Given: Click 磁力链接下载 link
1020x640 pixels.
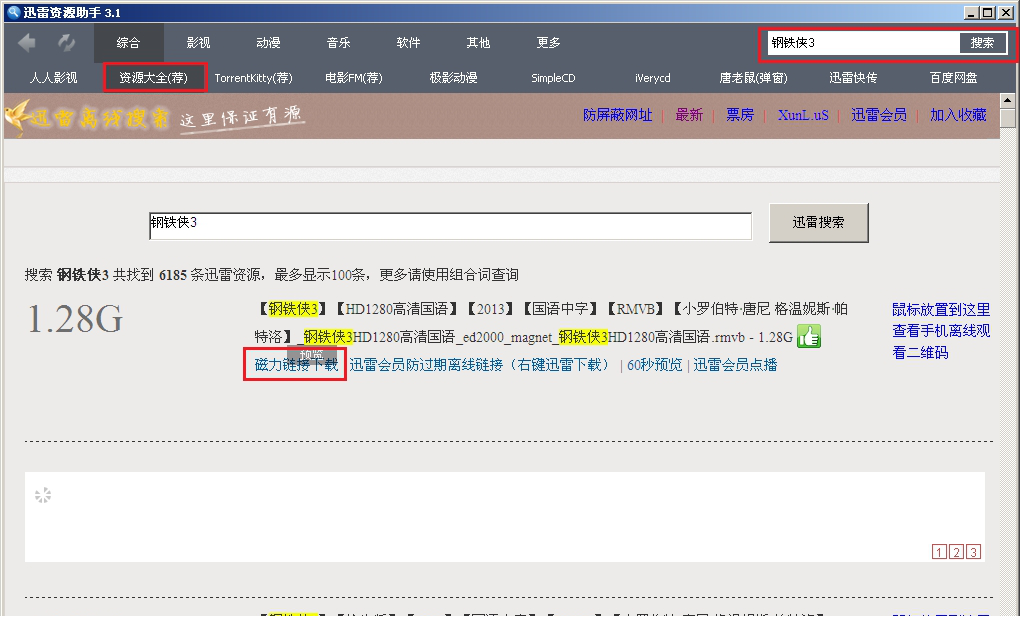Looking at the screenshot, I should pos(296,365).
